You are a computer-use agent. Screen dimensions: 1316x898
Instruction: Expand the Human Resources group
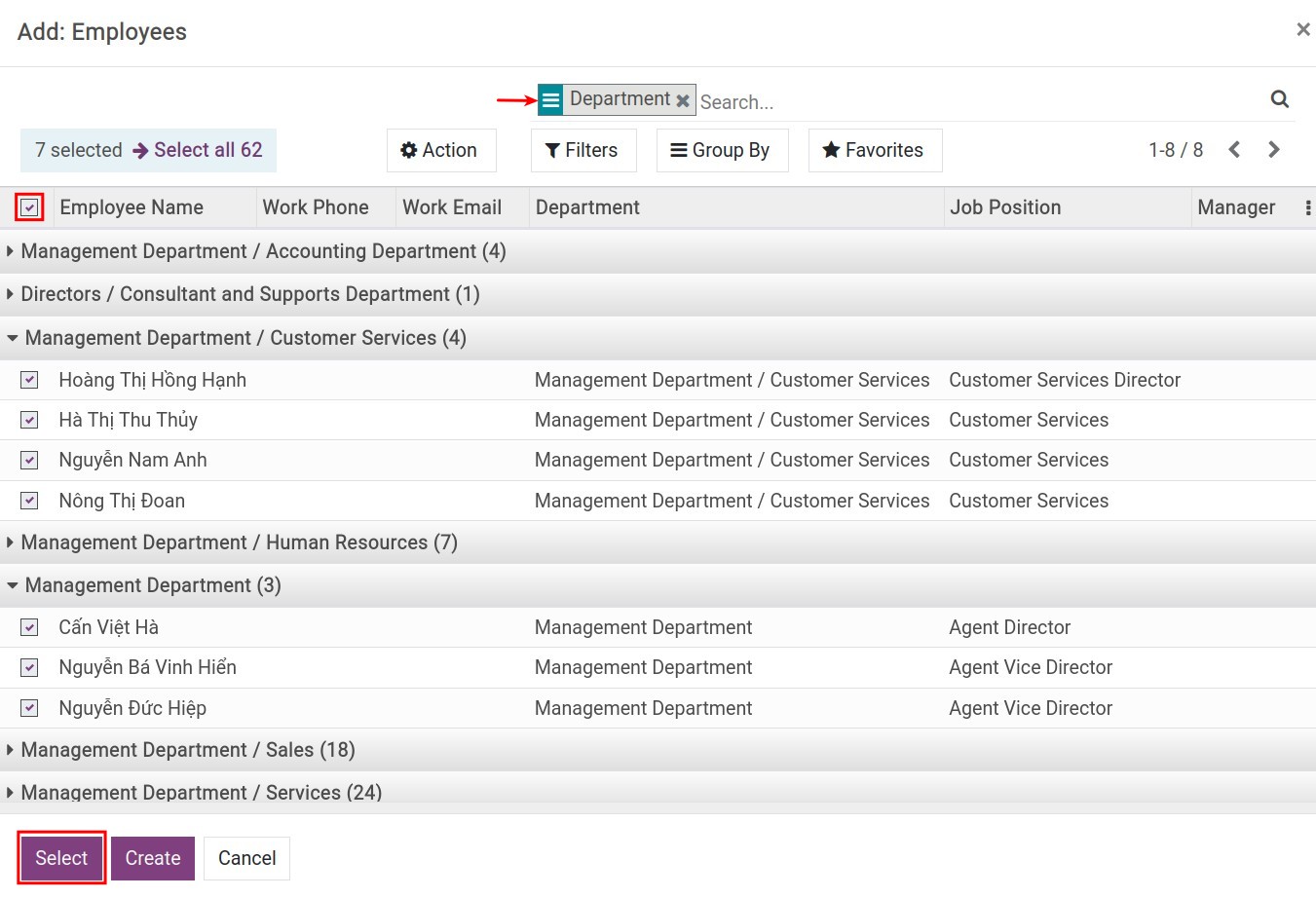click(x=239, y=543)
